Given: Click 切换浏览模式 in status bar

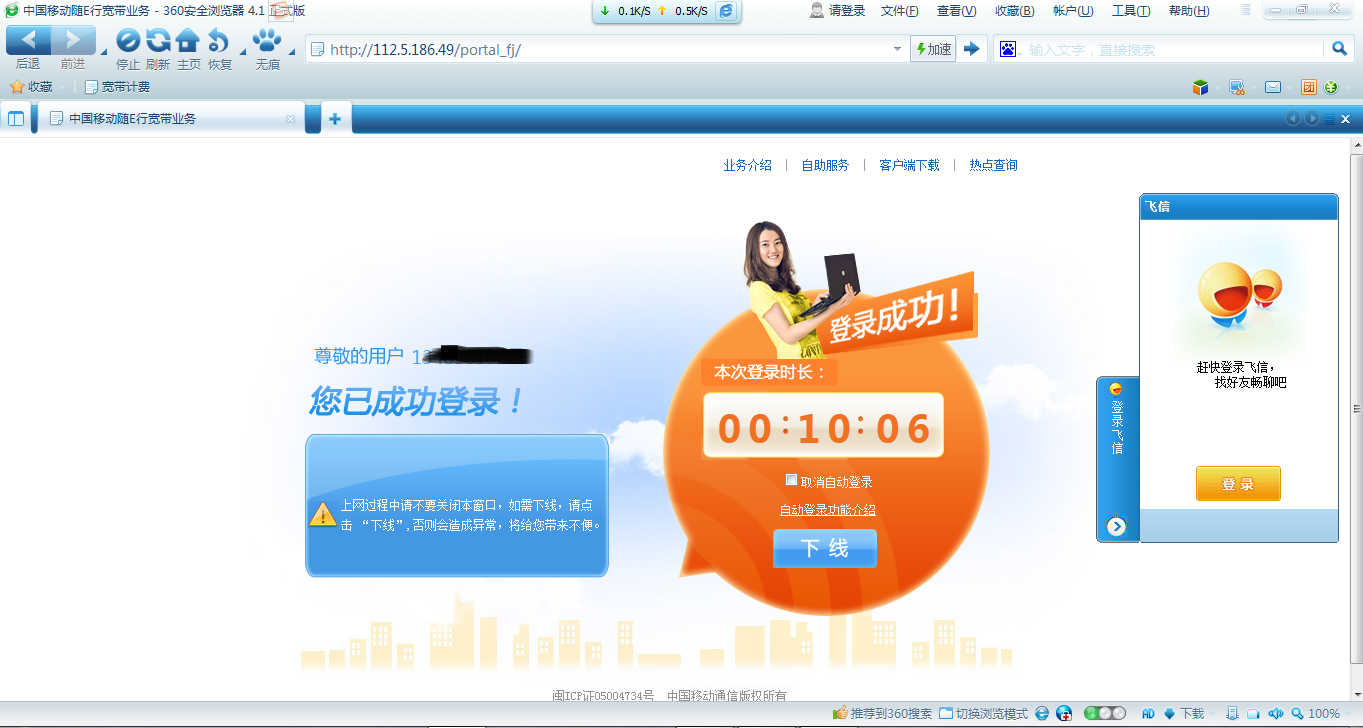Looking at the screenshot, I should (983, 714).
